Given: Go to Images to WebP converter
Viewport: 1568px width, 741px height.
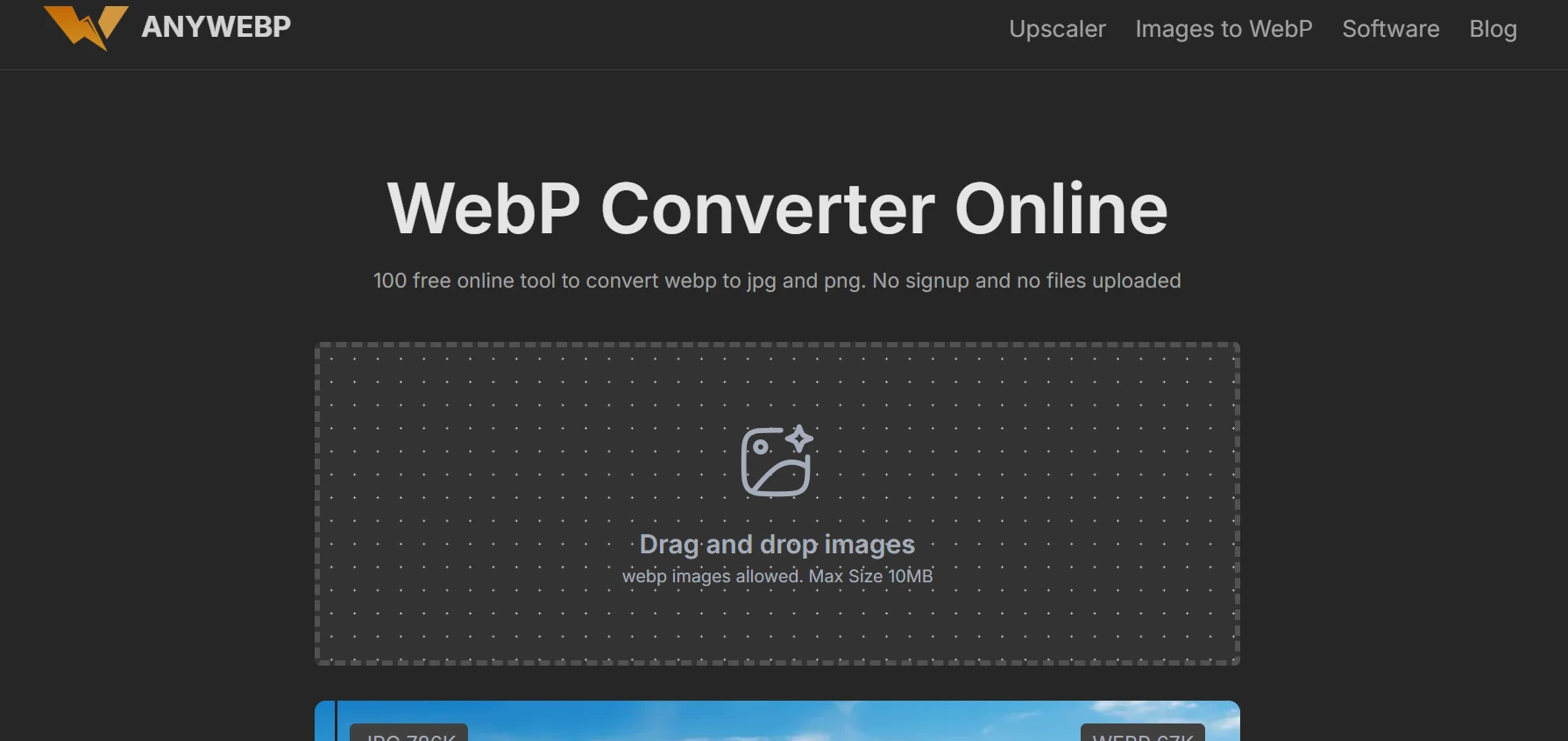Looking at the screenshot, I should pyautogui.click(x=1224, y=29).
